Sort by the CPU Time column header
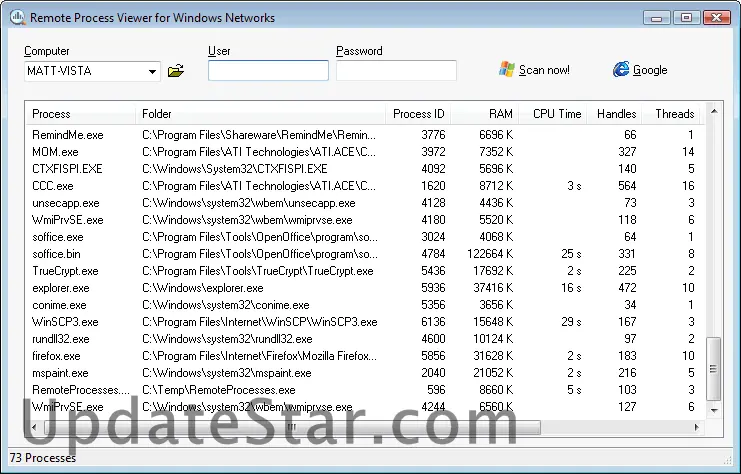Viewport: 741px width, 474px height. (x=553, y=114)
